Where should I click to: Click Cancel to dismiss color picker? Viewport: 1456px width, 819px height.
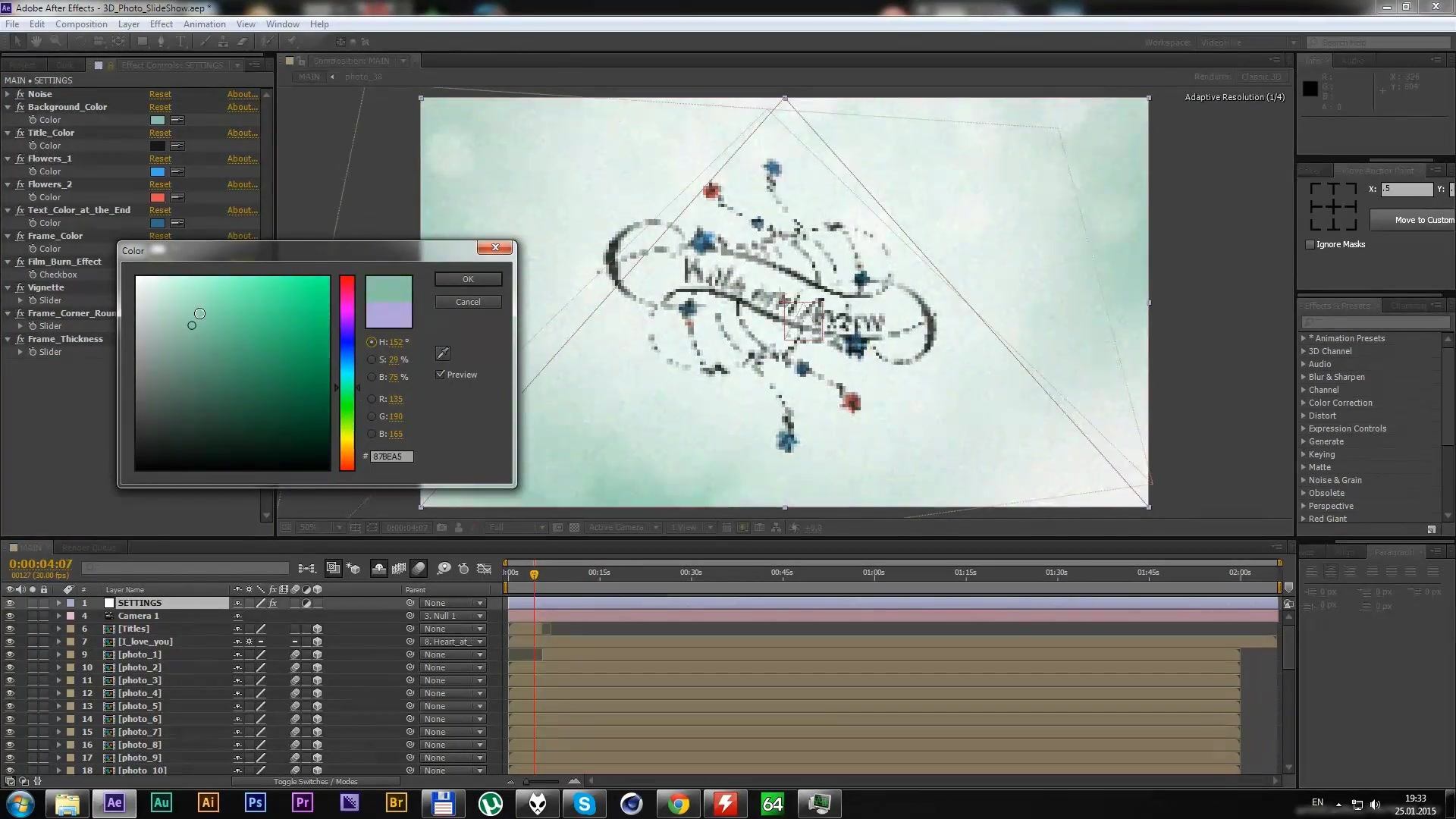469,302
